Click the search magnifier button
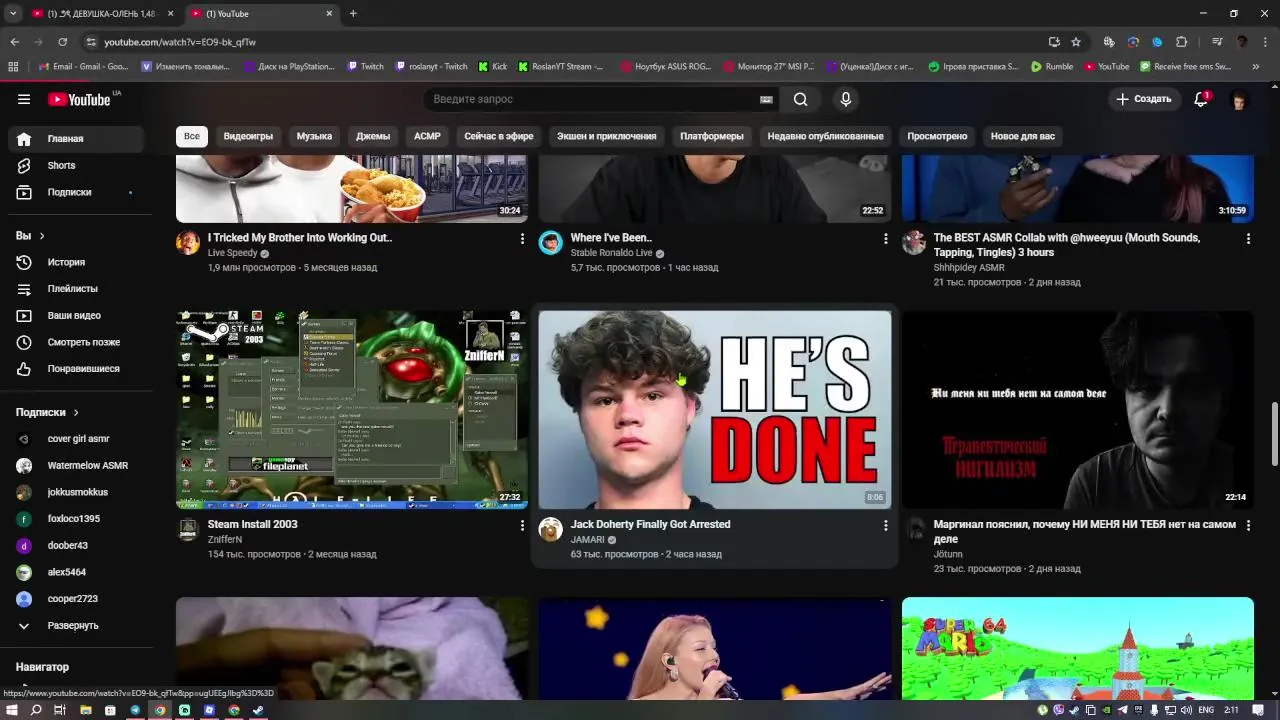This screenshot has height=720, width=1280. click(x=800, y=99)
